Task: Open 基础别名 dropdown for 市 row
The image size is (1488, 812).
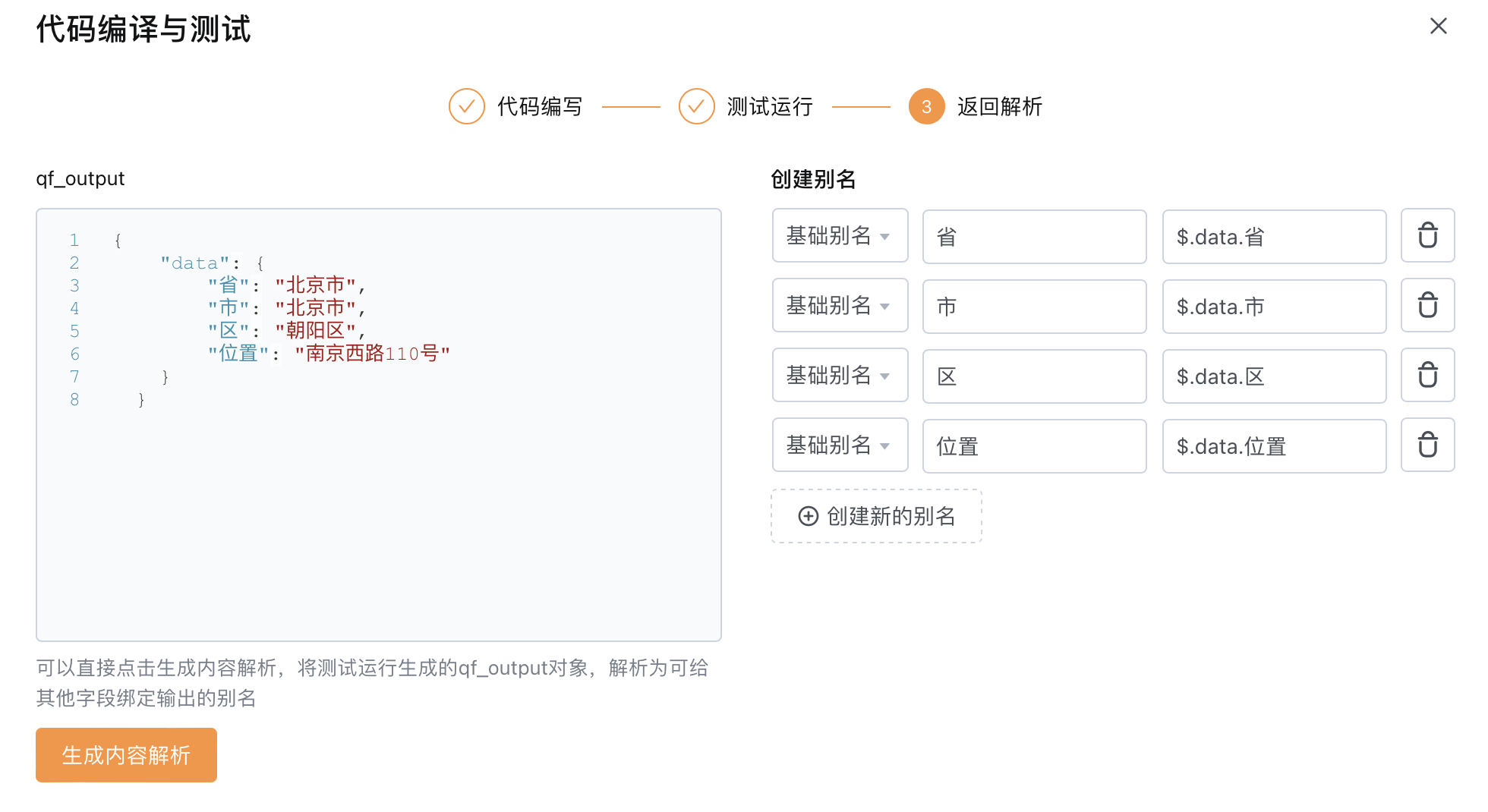Action: (x=840, y=306)
